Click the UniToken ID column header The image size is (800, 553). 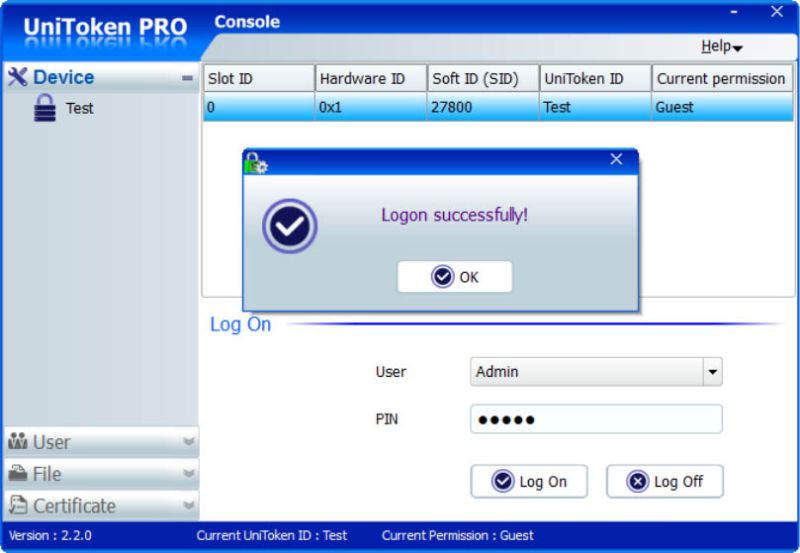click(595, 78)
